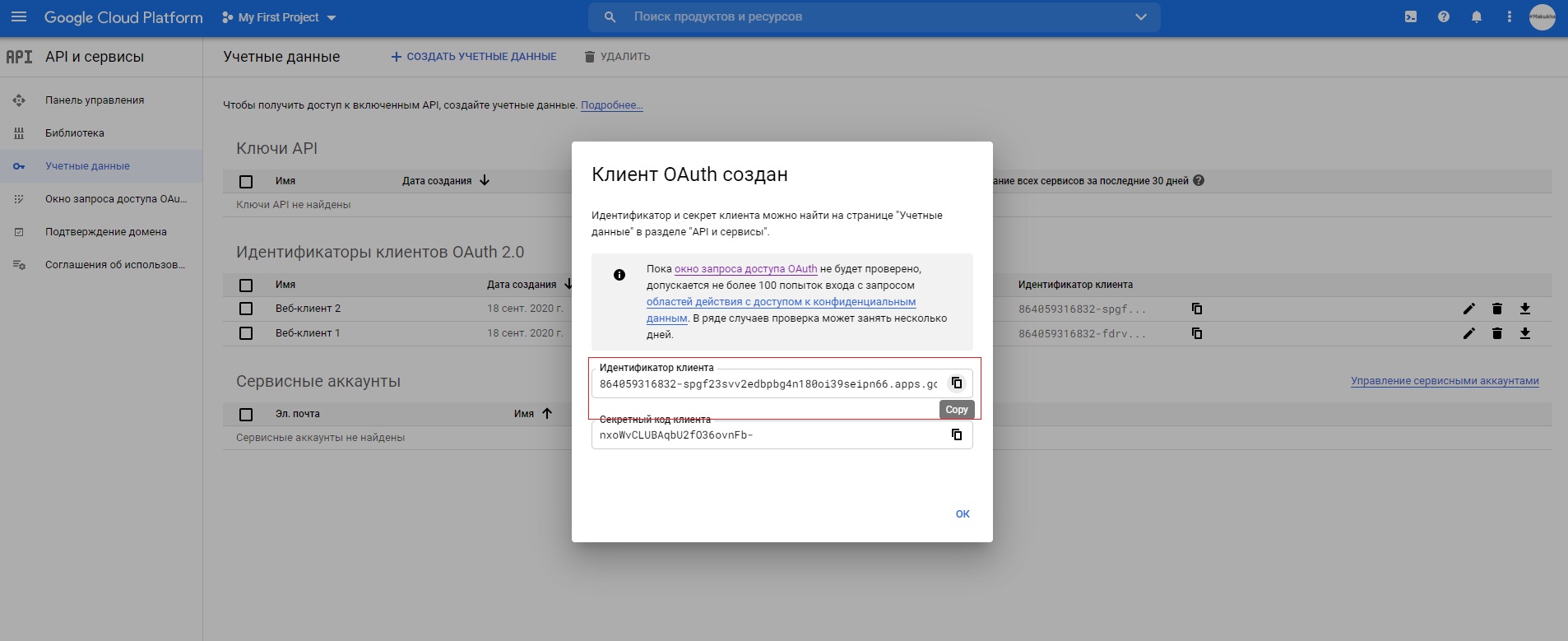Open the Веб-клиент 1 entry name
1568x641 pixels.
(x=308, y=333)
